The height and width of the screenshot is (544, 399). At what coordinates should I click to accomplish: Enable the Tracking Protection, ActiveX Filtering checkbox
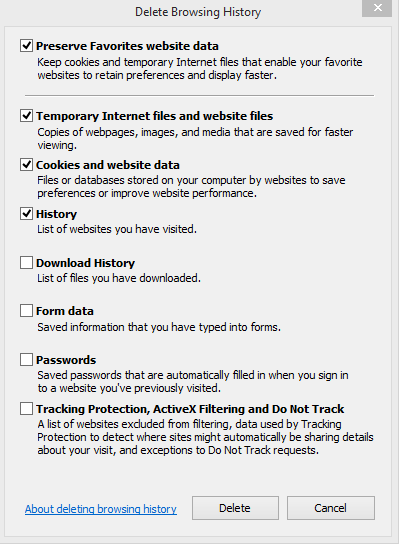26,409
